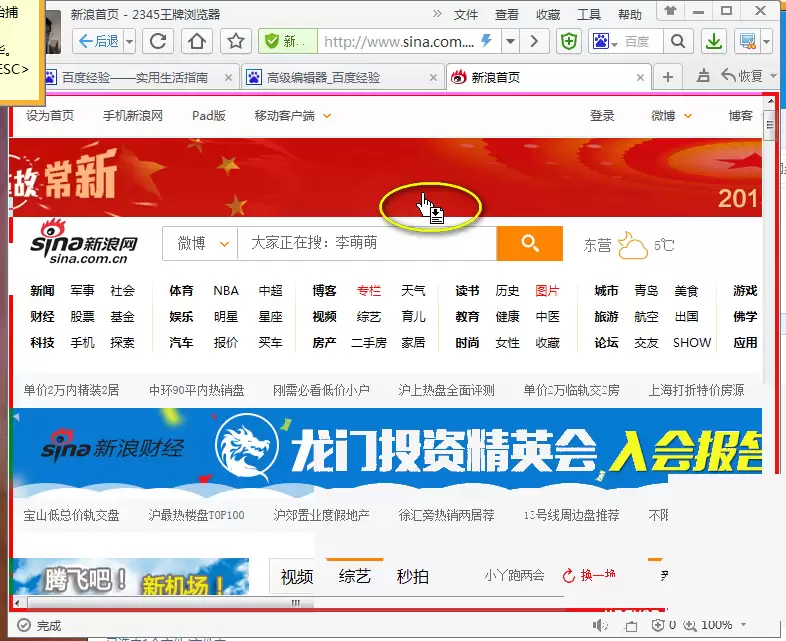Screen dimensions: 786x641
Task: Click the tab bar broom cleanup icon
Action: pos(703,76)
